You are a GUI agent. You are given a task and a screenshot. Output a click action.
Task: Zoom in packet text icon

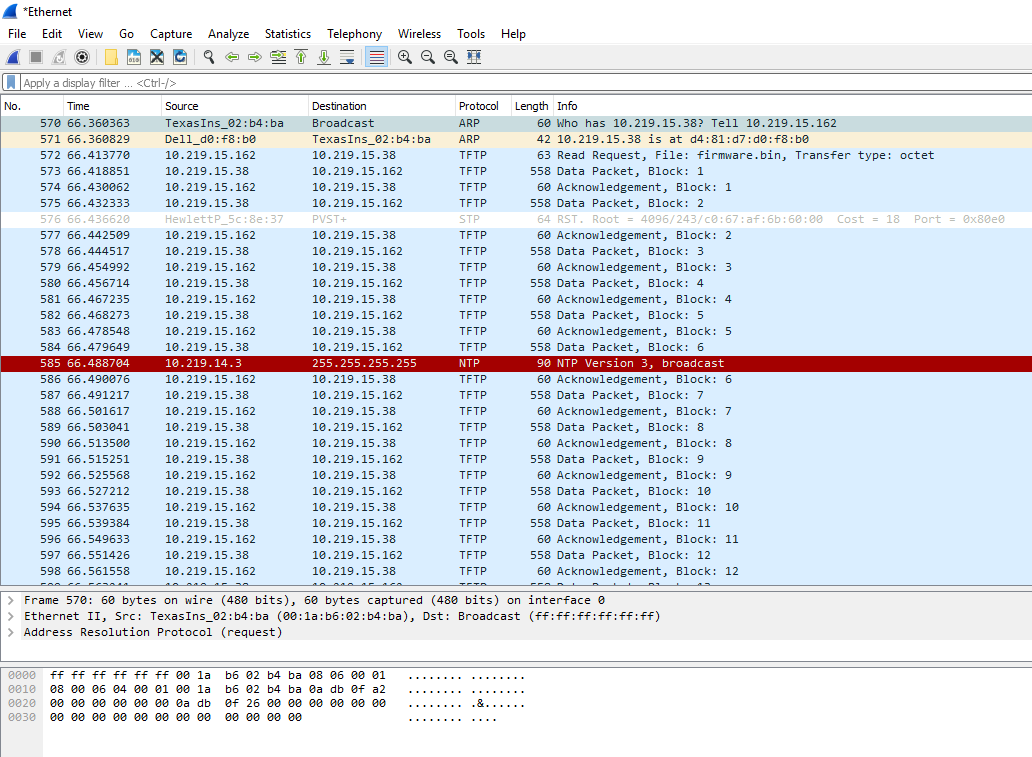[x=405, y=57]
